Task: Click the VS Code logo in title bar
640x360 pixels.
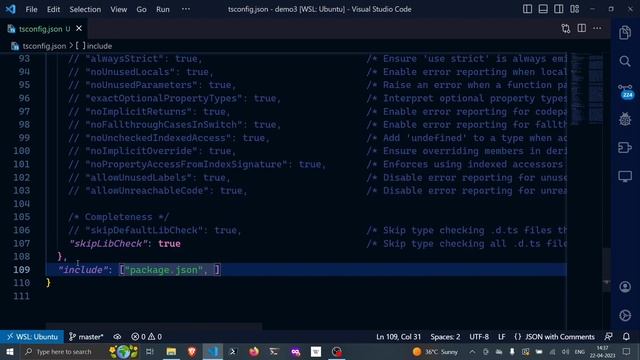Action: point(10,9)
